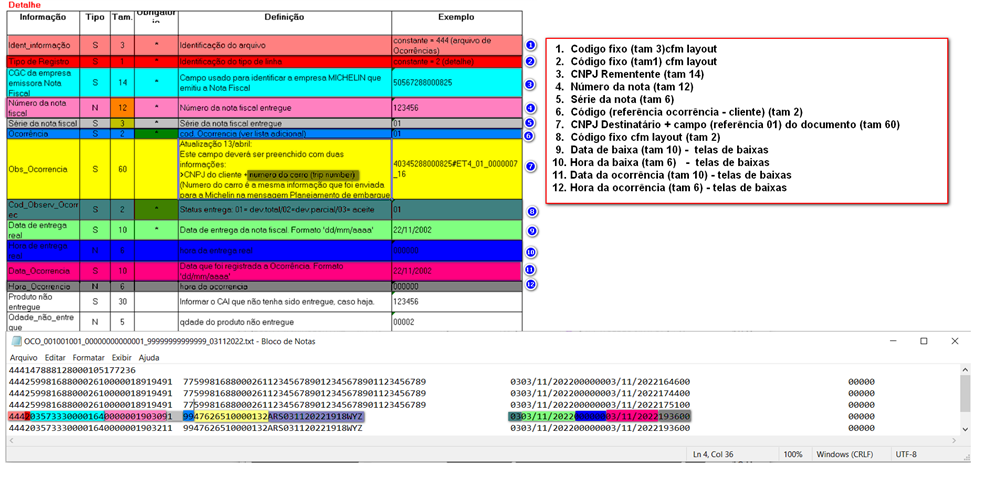
Task: Click the line ending with 0000003/11/2022174400
Action: tap(442, 393)
